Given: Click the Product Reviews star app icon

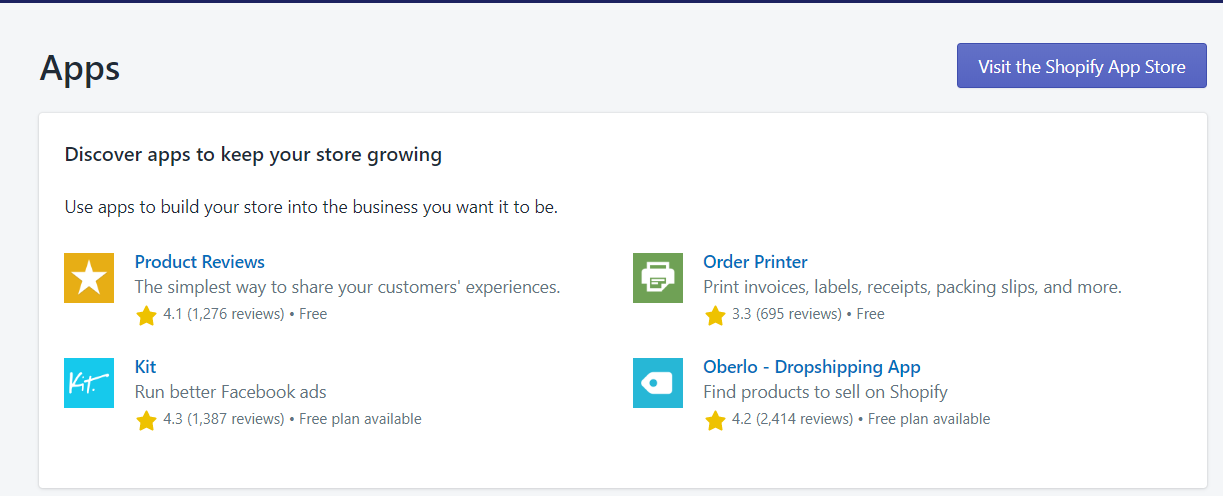Looking at the screenshot, I should tap(89, 278).
